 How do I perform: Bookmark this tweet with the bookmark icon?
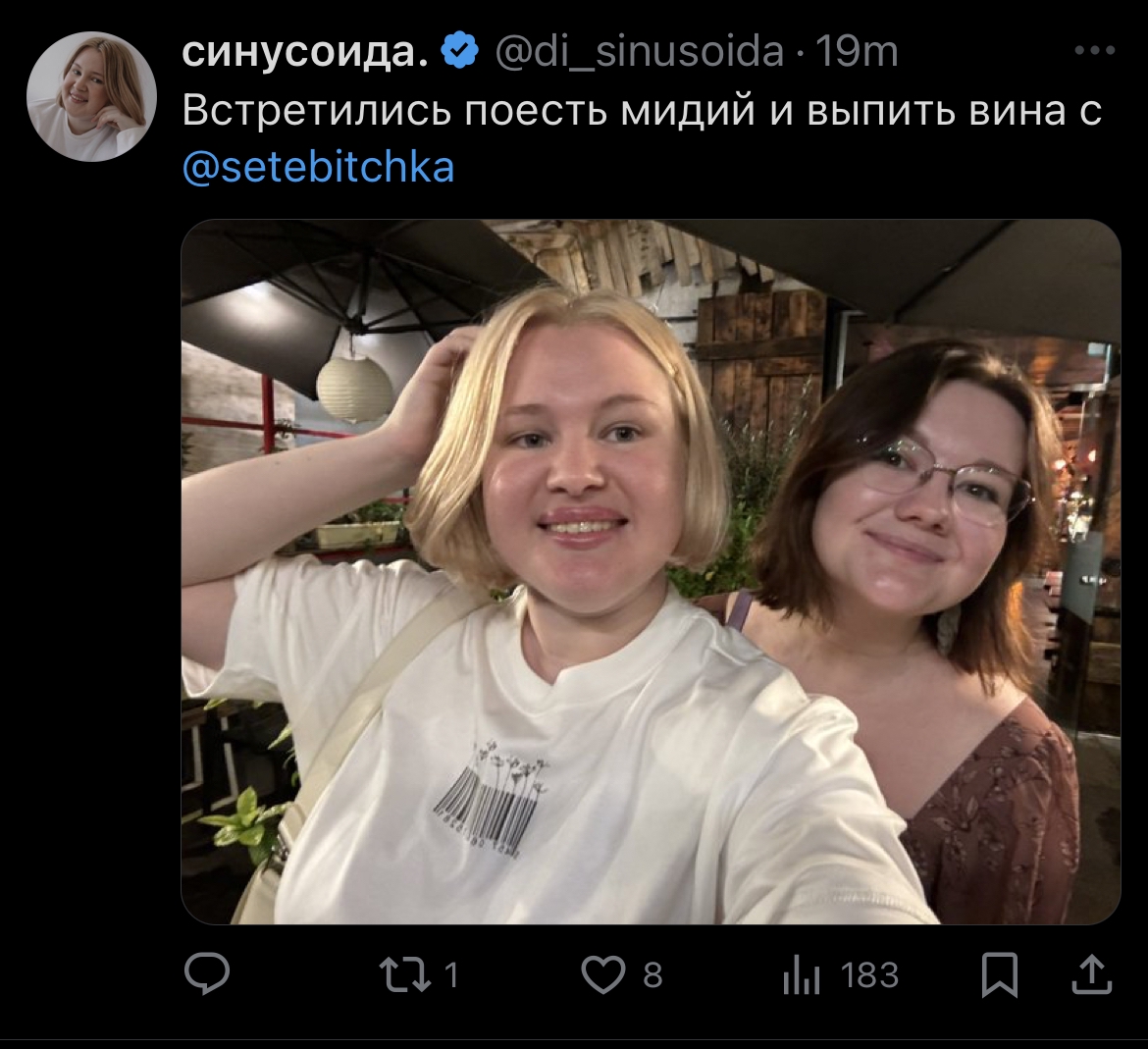pos(1000,974)
